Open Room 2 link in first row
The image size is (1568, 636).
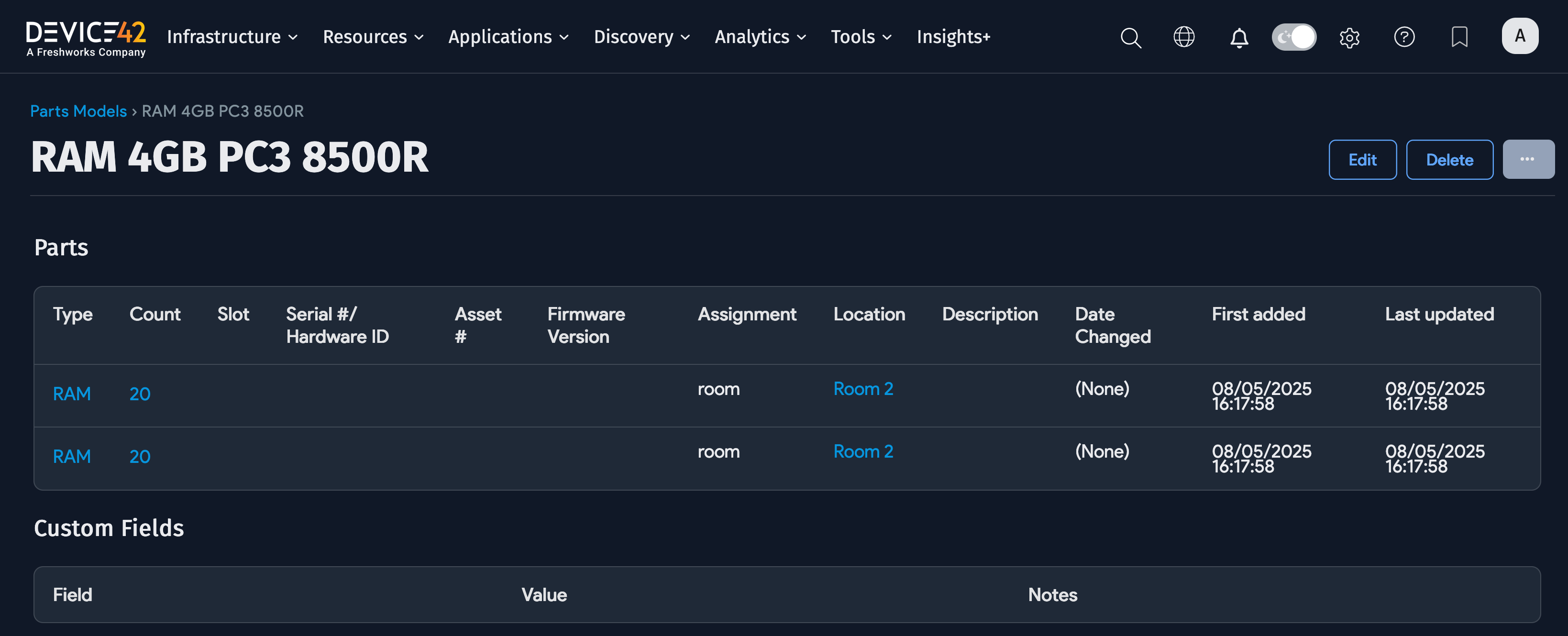(862, 388)
